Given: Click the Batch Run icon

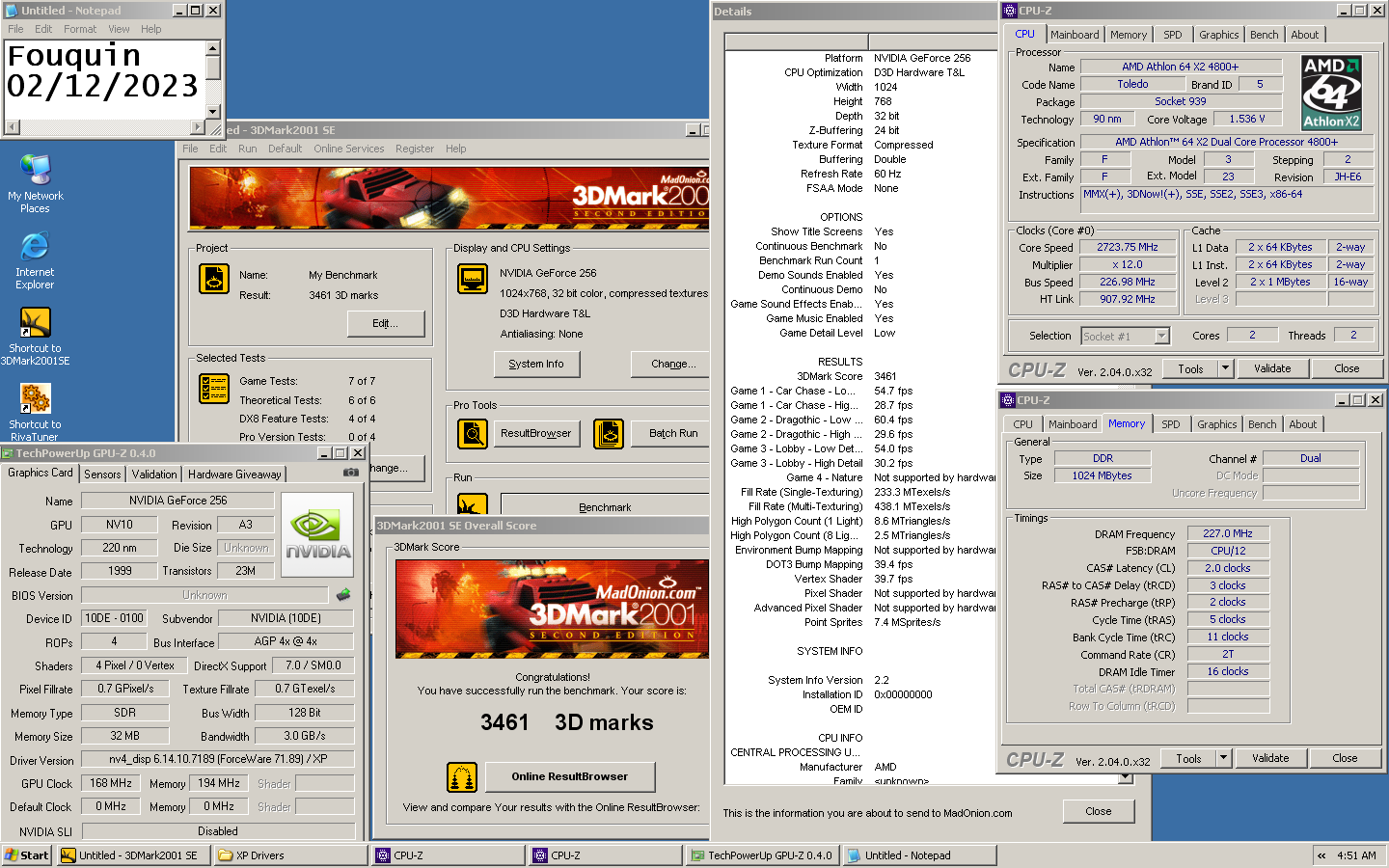Looking at the screenshot, I should click(609, 434).
